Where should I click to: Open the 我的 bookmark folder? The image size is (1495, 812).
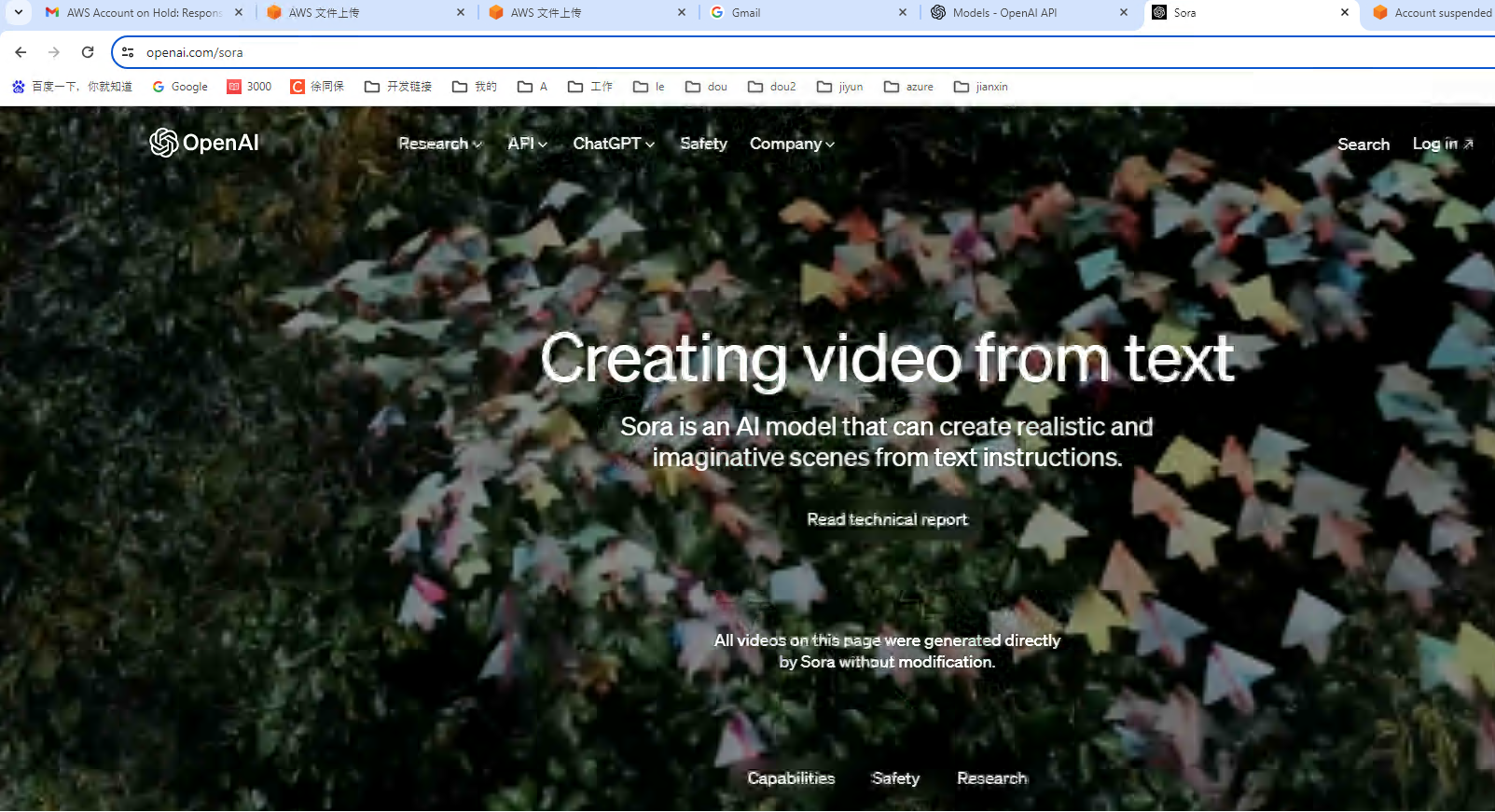tap(475, 87)
